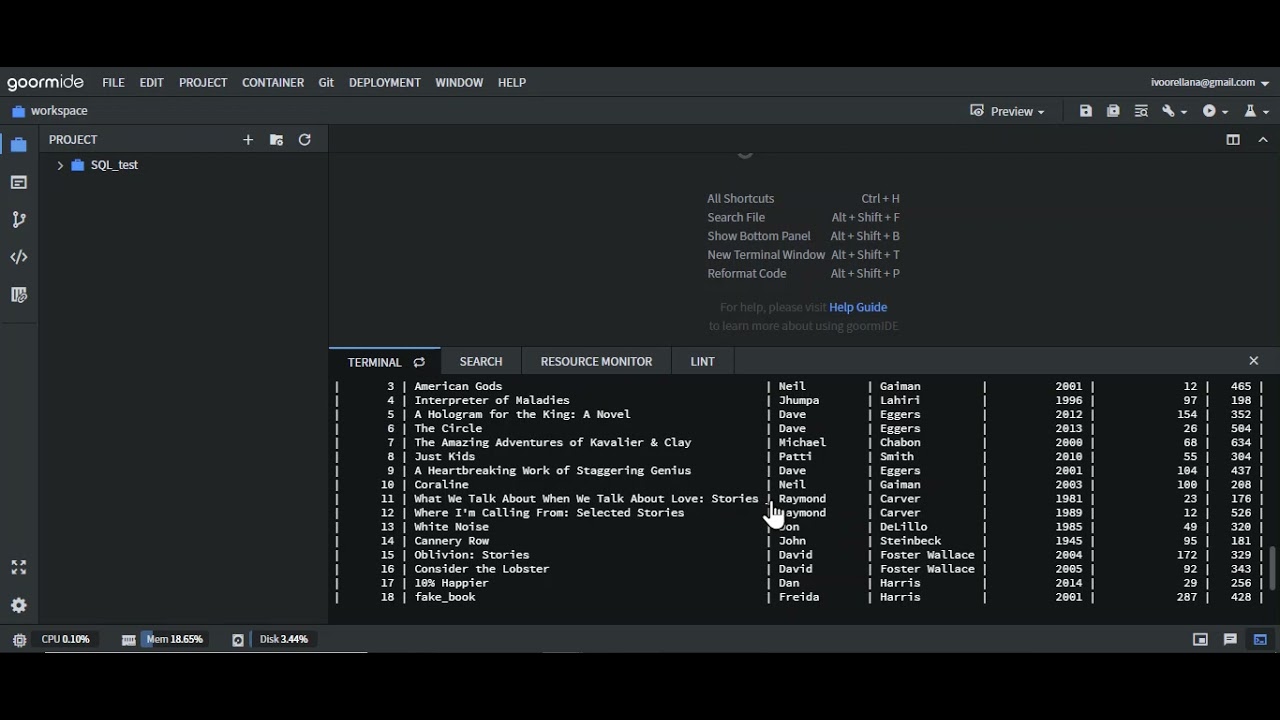1280x720 pixels.
Task: Open the Git menu
Action: tap(326, 83)
